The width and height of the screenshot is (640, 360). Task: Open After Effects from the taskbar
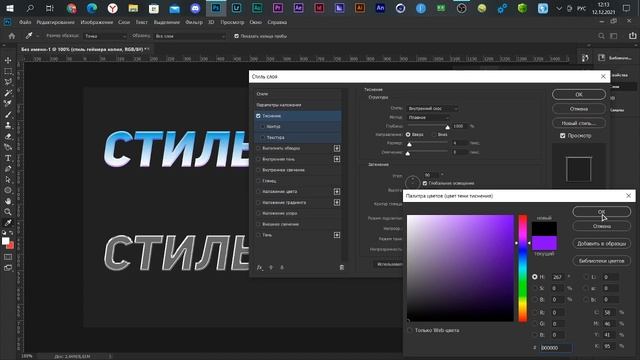tap(298, 8)
